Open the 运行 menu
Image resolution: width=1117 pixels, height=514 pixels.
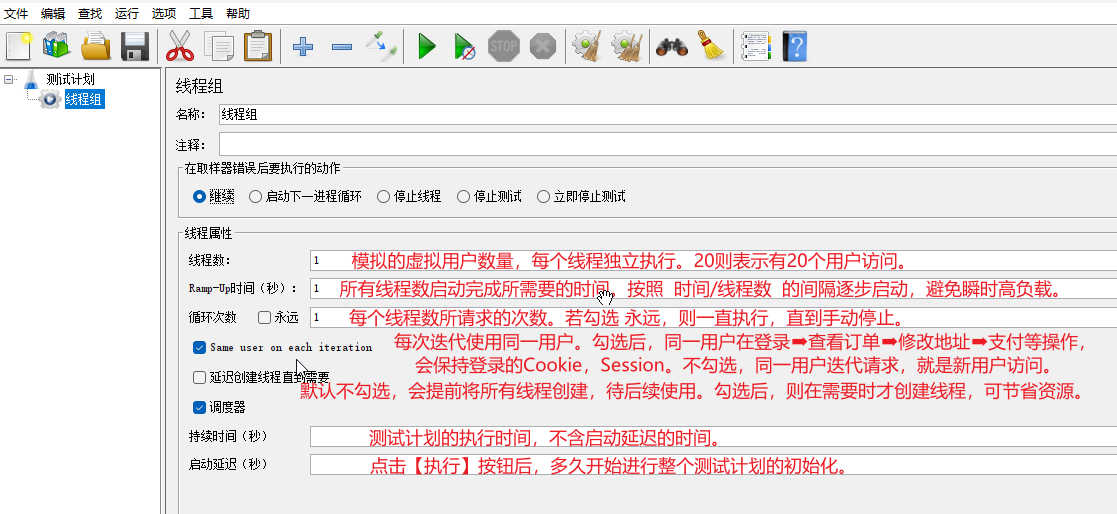click(x=128, y=14)
